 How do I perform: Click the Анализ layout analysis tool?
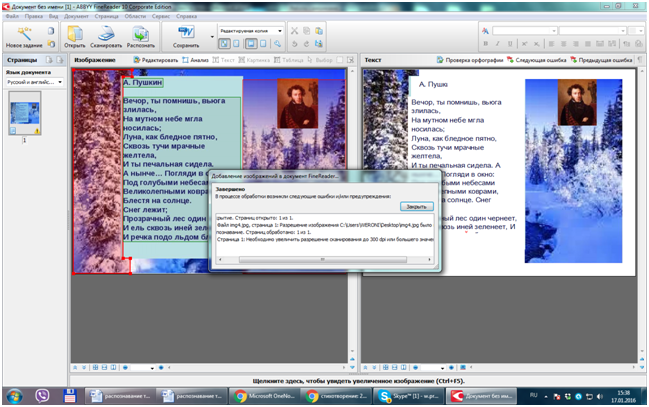[195, 60]
